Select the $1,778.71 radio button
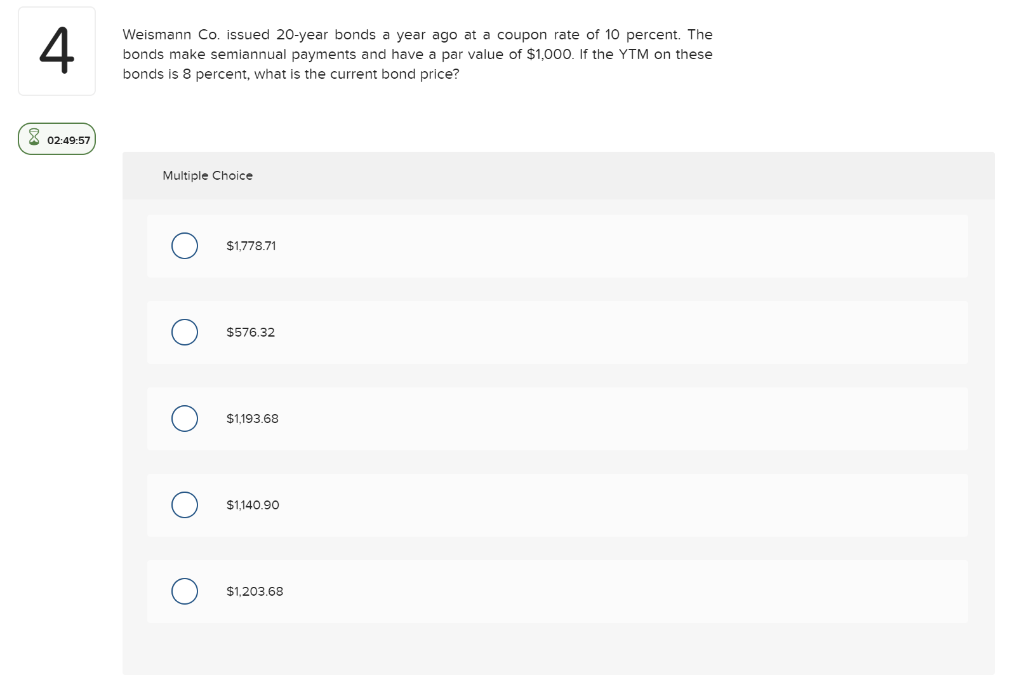This screenshot has width=1024, height=684. coord(183,246)
